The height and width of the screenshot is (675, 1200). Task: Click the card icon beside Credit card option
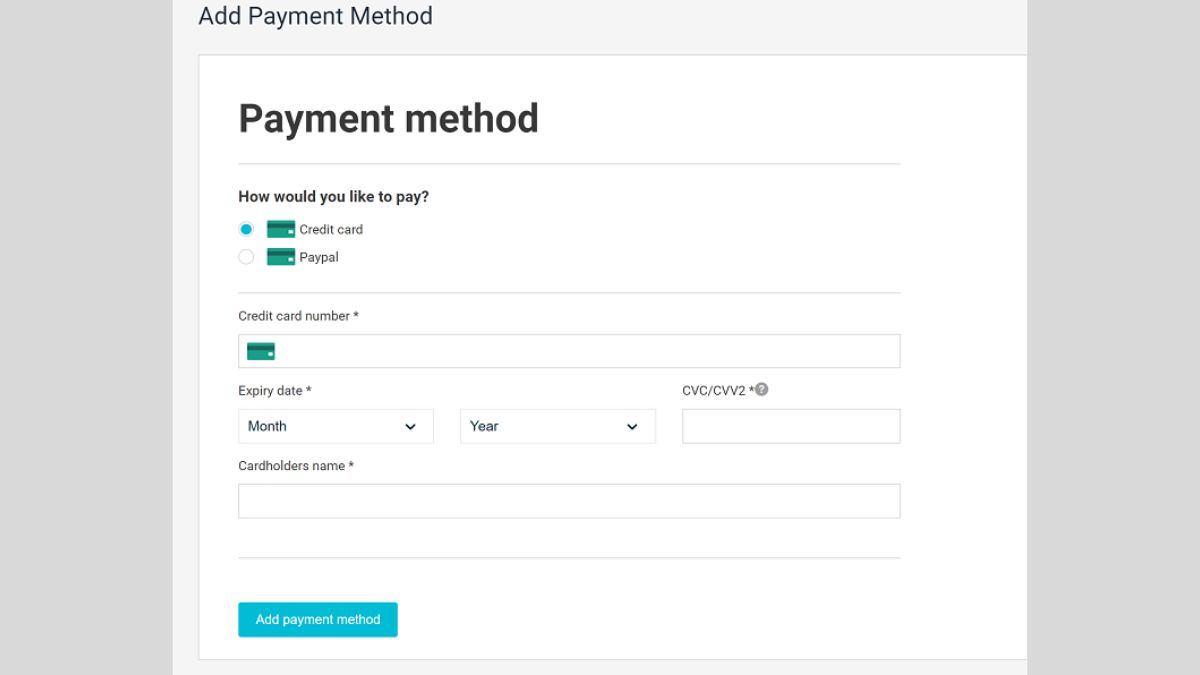(x=281, y=229)
